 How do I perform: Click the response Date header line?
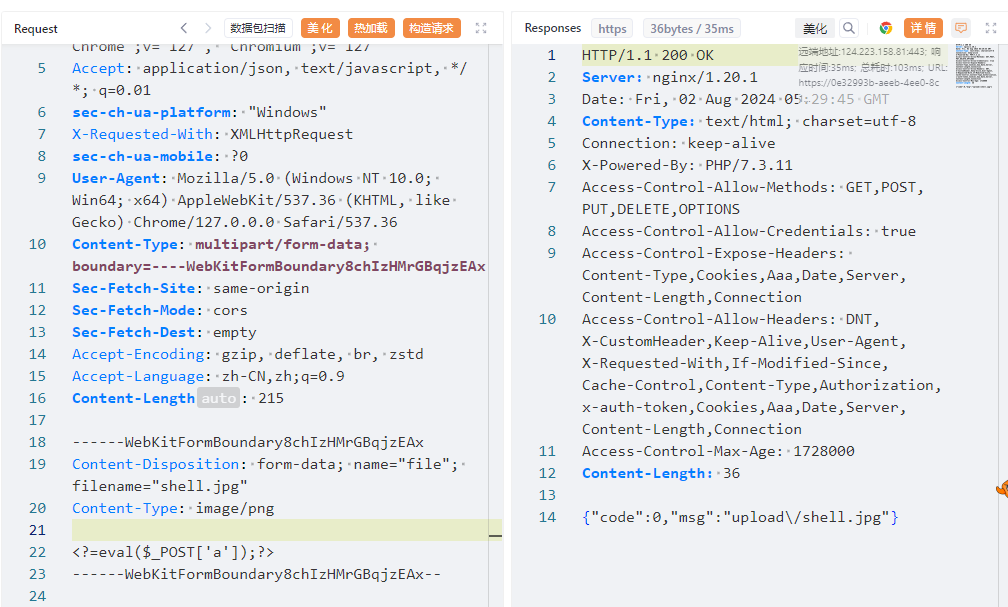[x=735, y=99]
